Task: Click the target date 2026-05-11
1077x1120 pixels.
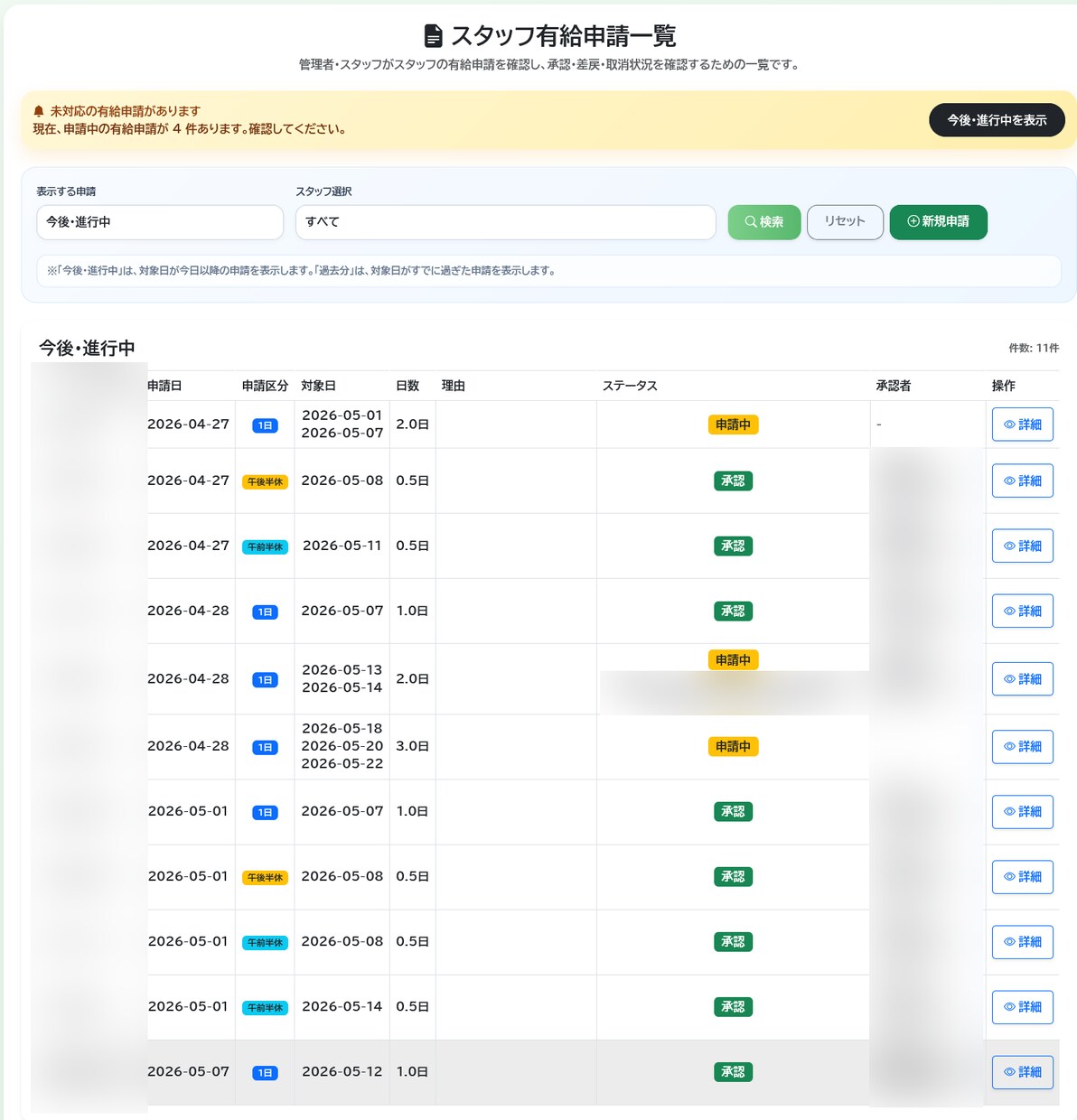Action: (342, 546)
